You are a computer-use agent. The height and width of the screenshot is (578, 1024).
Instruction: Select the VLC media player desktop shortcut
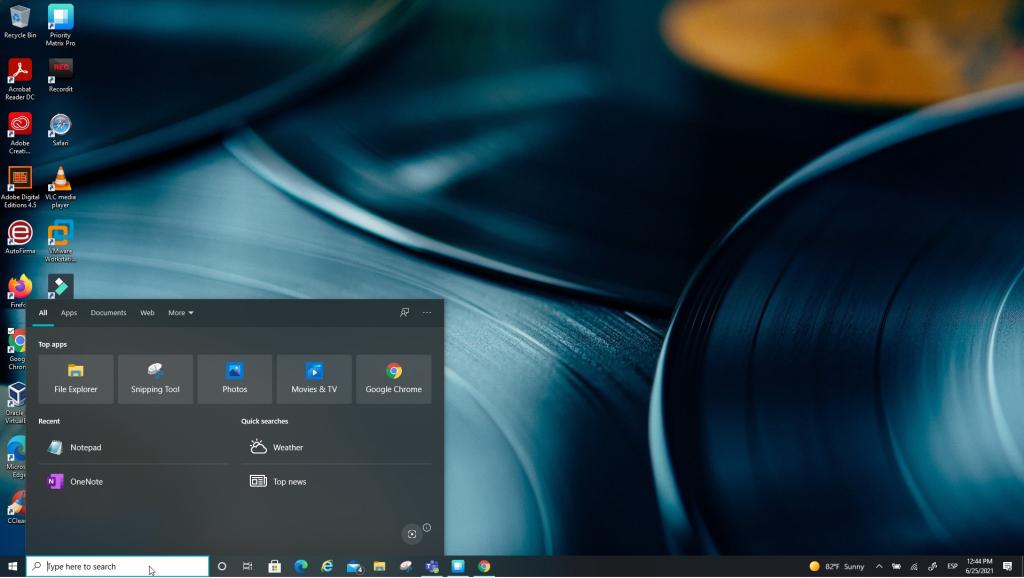tap(60, 187)
